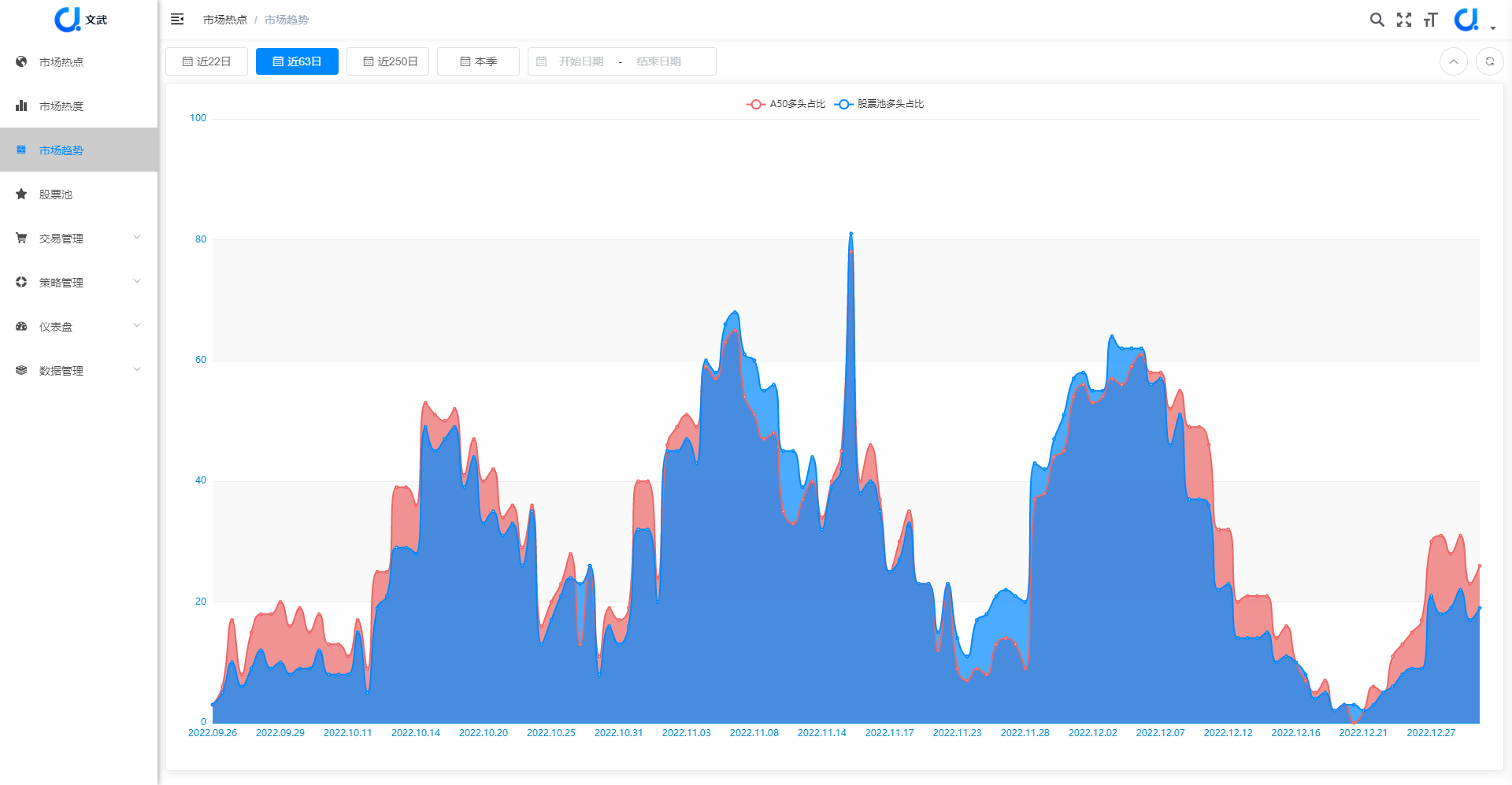Screen dimensions: 1512x785
Task: Click the chart icon beside 市场趋势
Action: (x=21, y=150)
